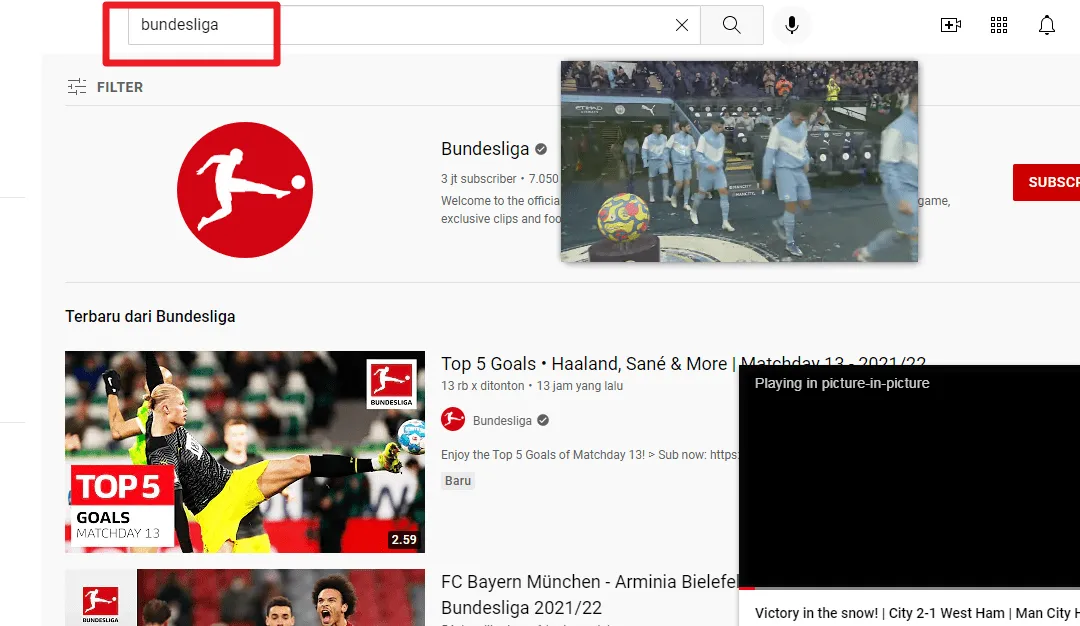Play the FC Bayern München video thumbnail

coord(245,598)
